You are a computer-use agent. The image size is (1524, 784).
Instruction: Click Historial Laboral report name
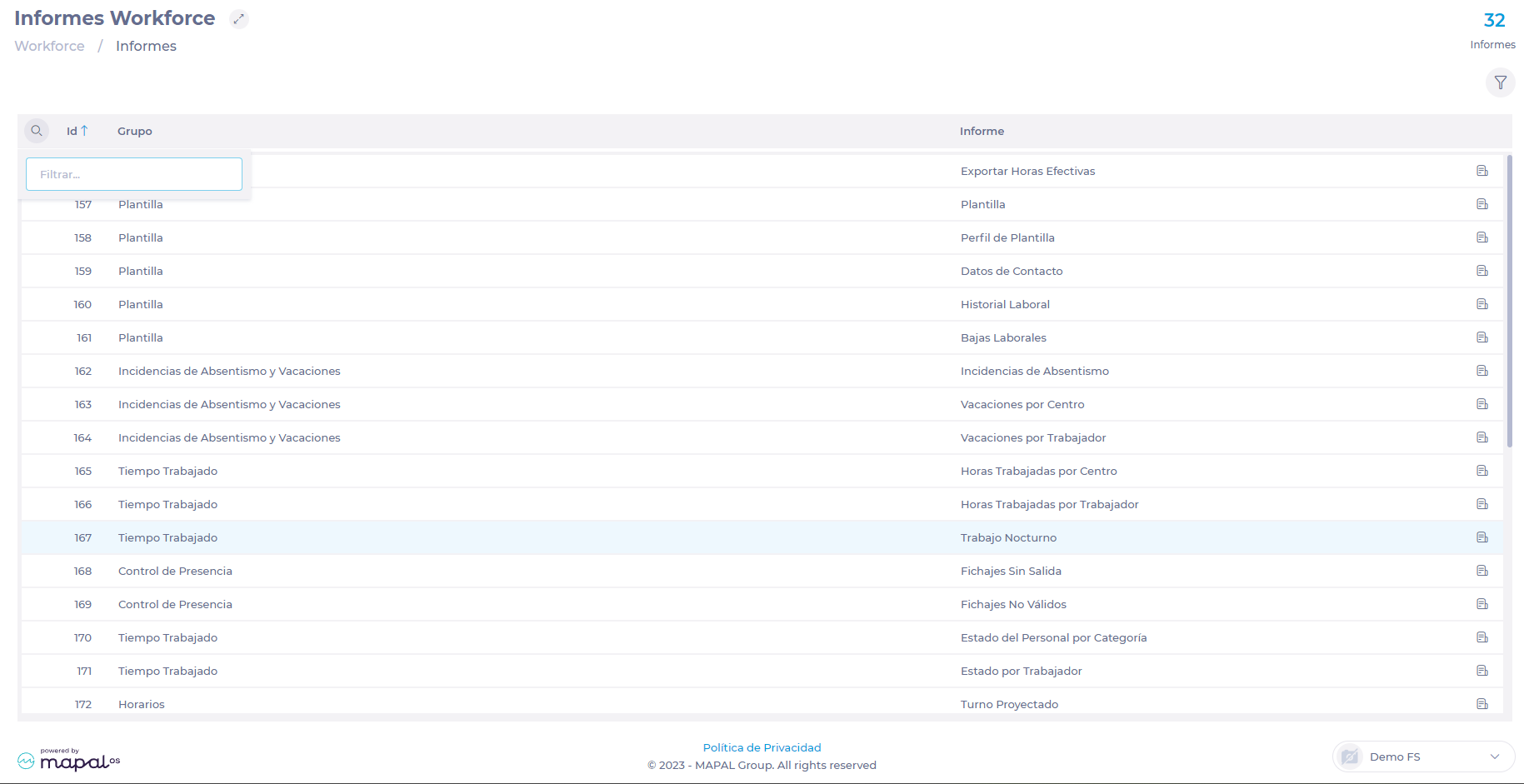pos(1005,304)
